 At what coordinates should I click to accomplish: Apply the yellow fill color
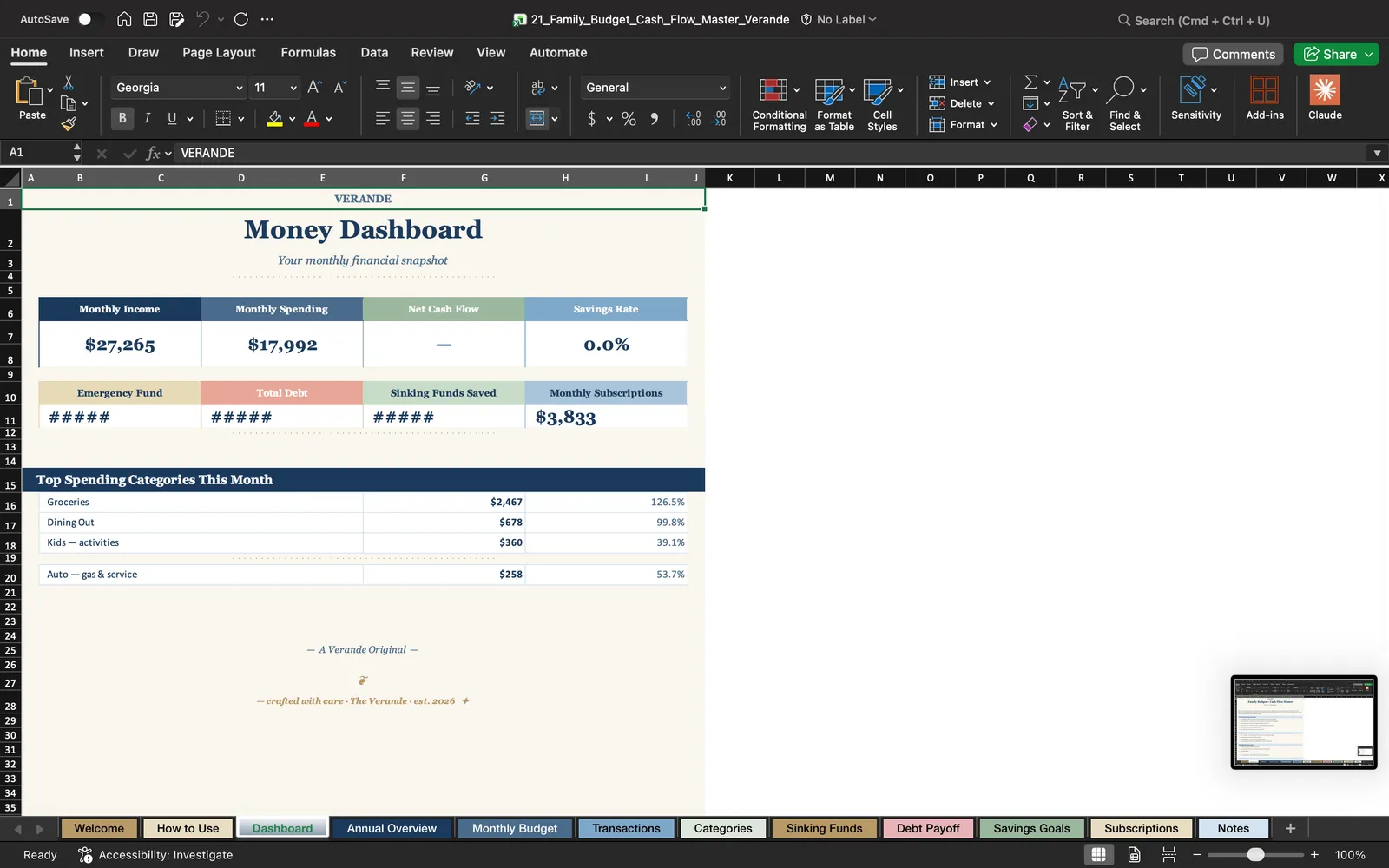(275, 118)
